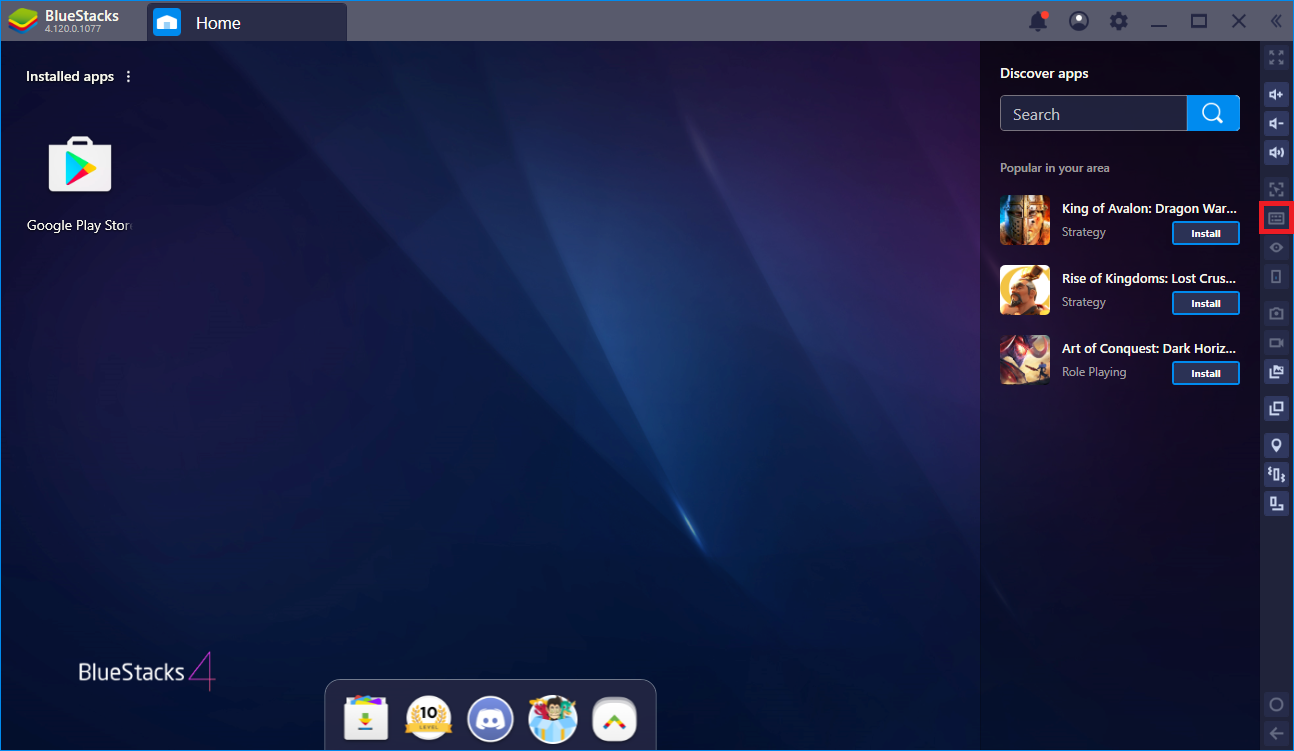Open keyboard controls from the highlighted sidebar icon
This screenshot has width=1294, height=751.
pos(1276,217)
